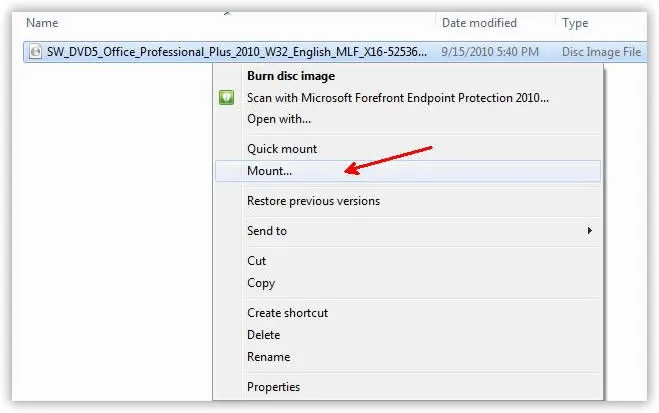The image size is (659, 413).
Task: Sort by the Date modified column header
Action: (x=480, y=22)
